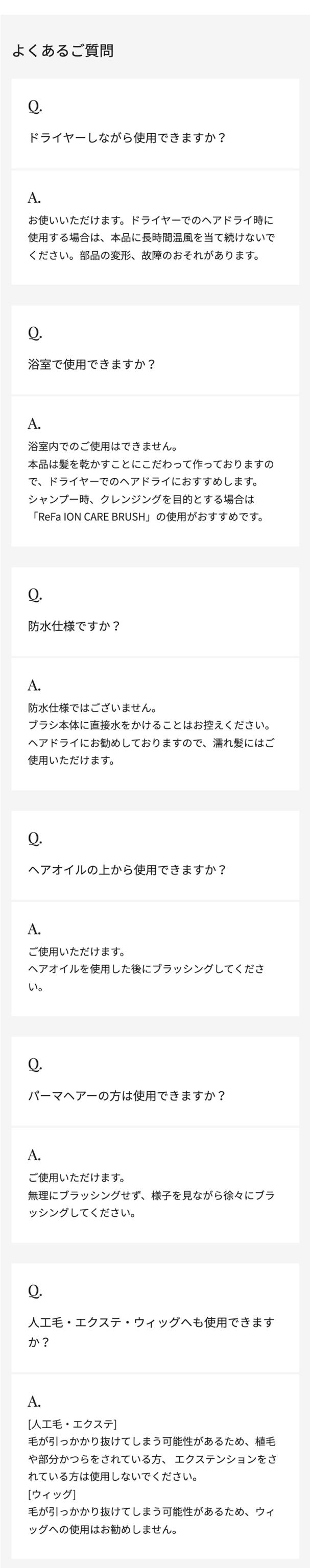310x1568 pixels.
Task: Click answer 無理にブラッシングせず、様子を見ながら
Action: pyautogui.click(x=151, y=1195)
